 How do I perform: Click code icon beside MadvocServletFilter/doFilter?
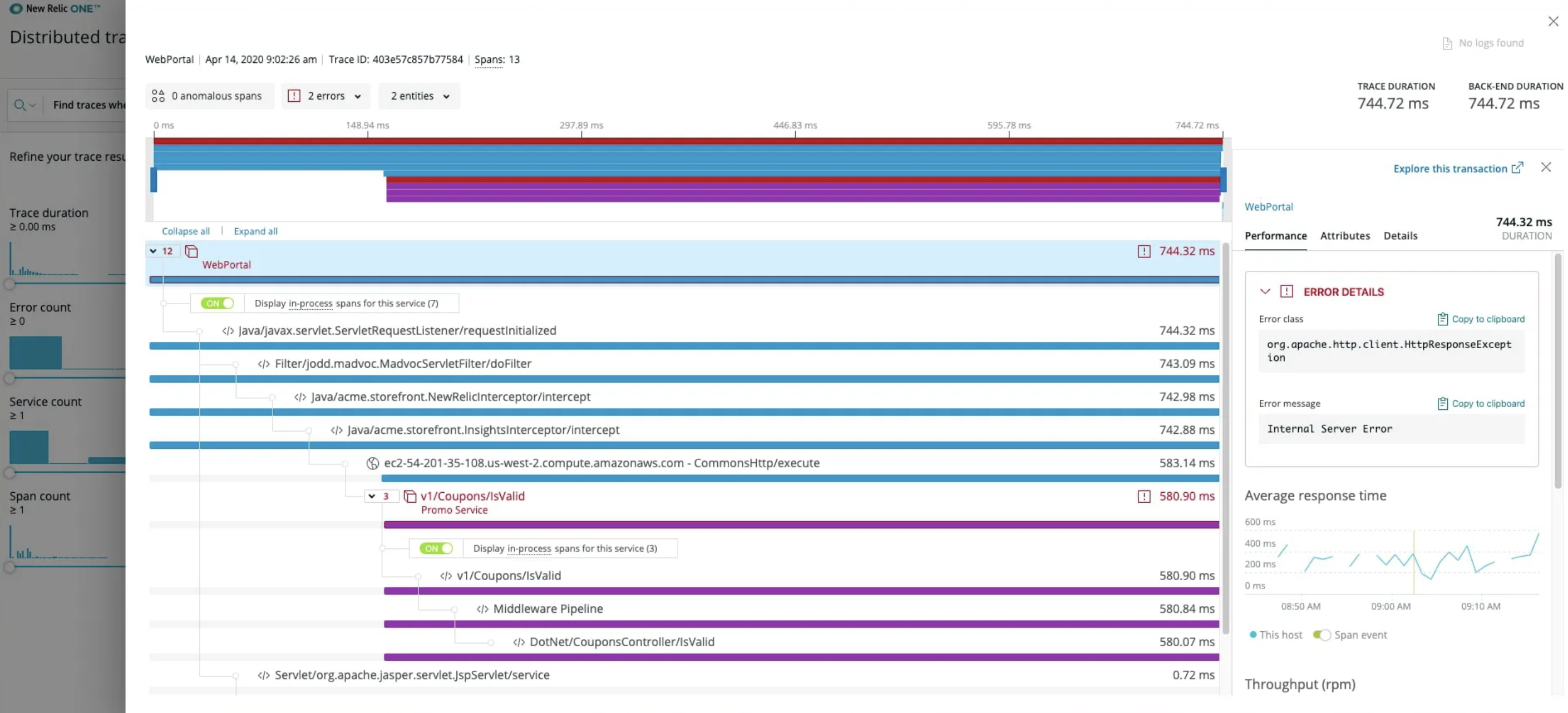click(264, 364)
